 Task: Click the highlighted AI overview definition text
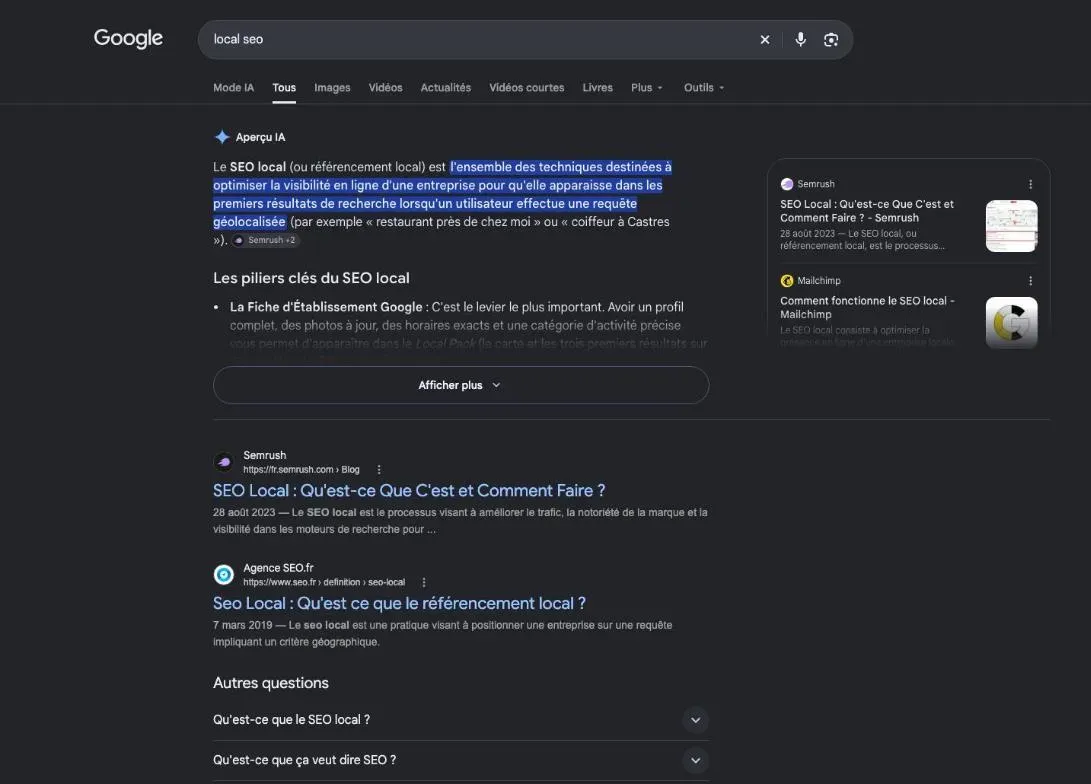[x=443, y=194]
